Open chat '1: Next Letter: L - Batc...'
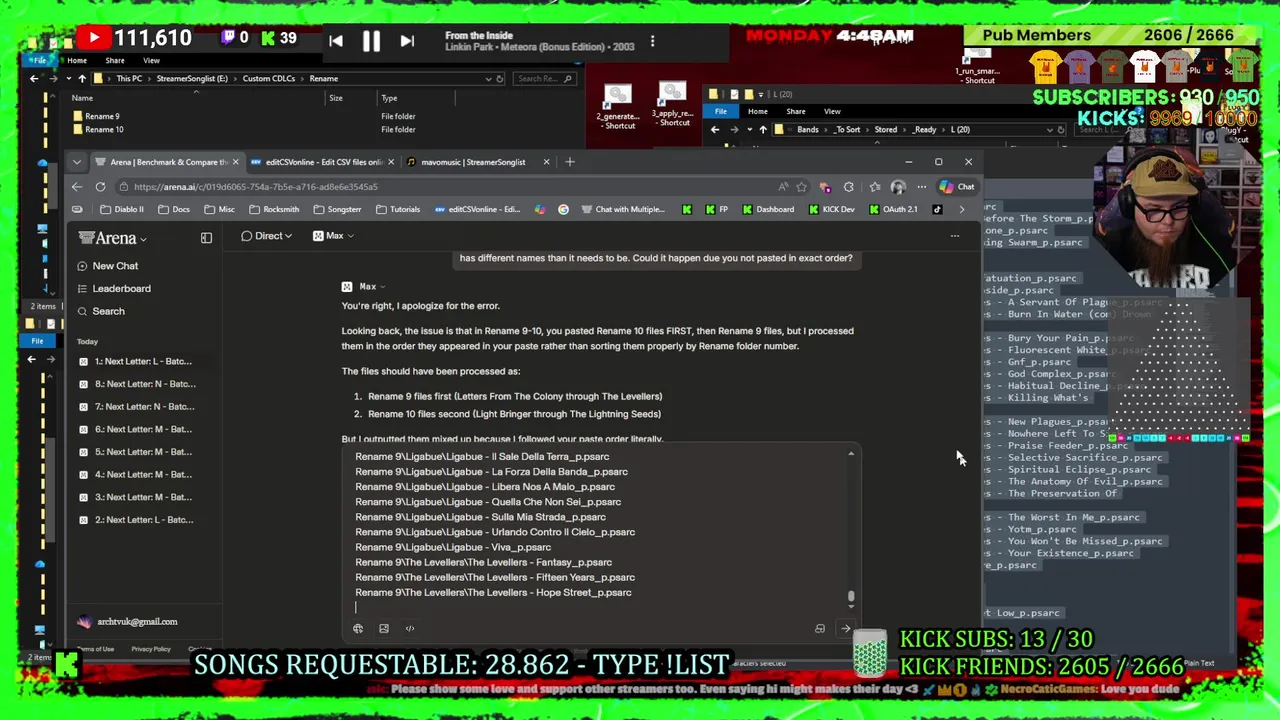 tap(143, 362)
